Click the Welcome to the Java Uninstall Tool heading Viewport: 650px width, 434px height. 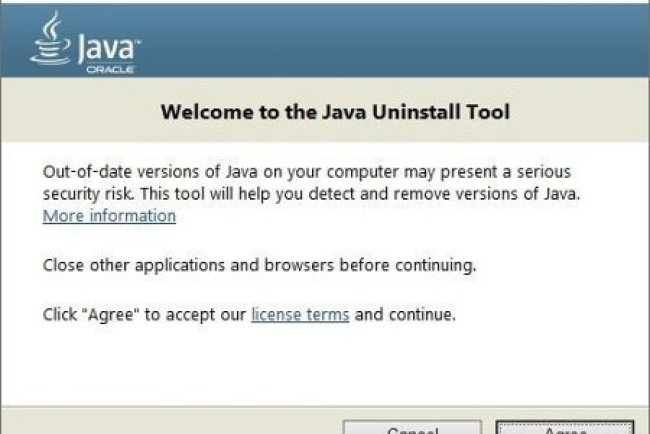(x=334, y=112)
